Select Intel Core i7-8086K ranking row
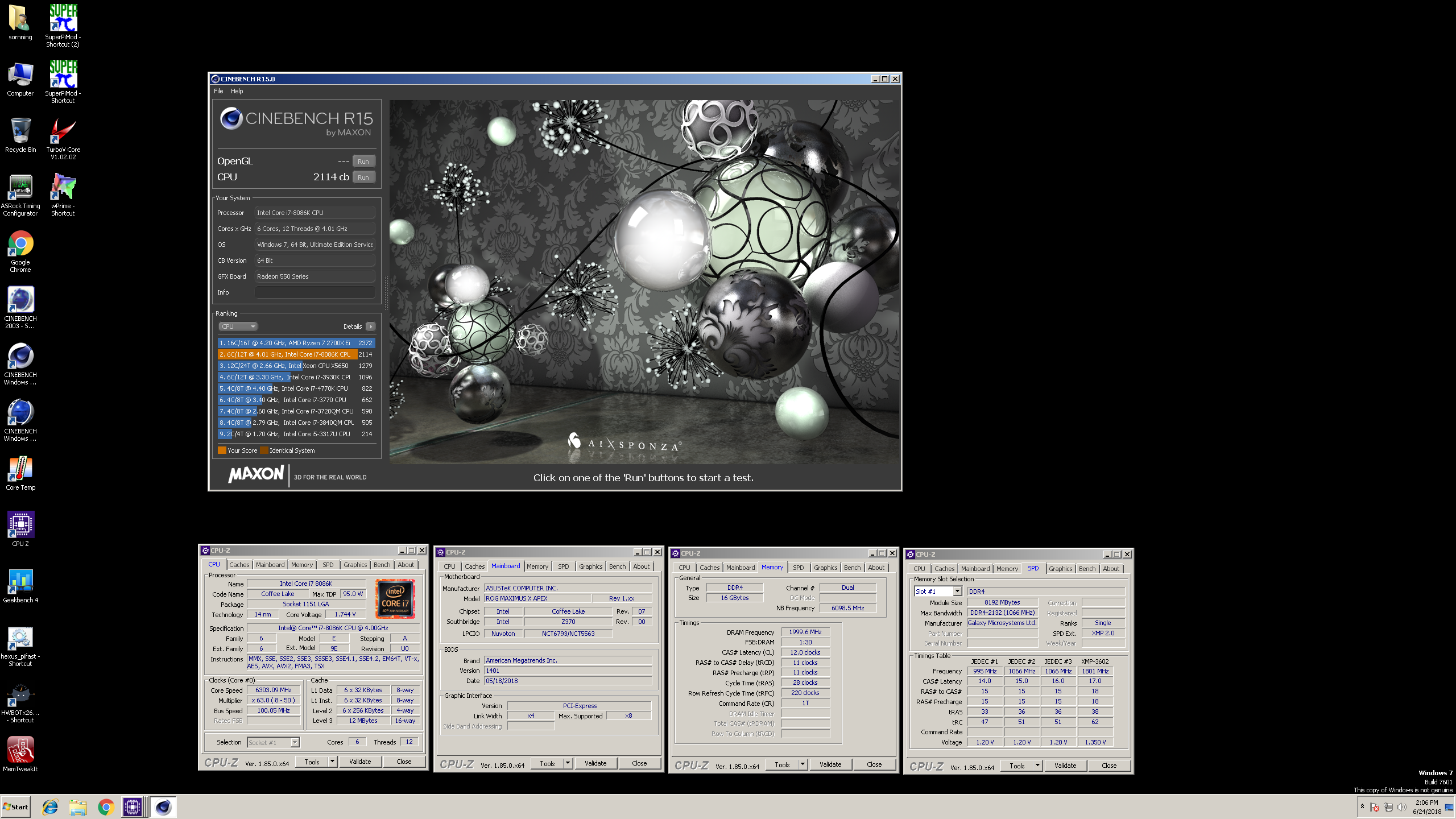 coord(296,354)
